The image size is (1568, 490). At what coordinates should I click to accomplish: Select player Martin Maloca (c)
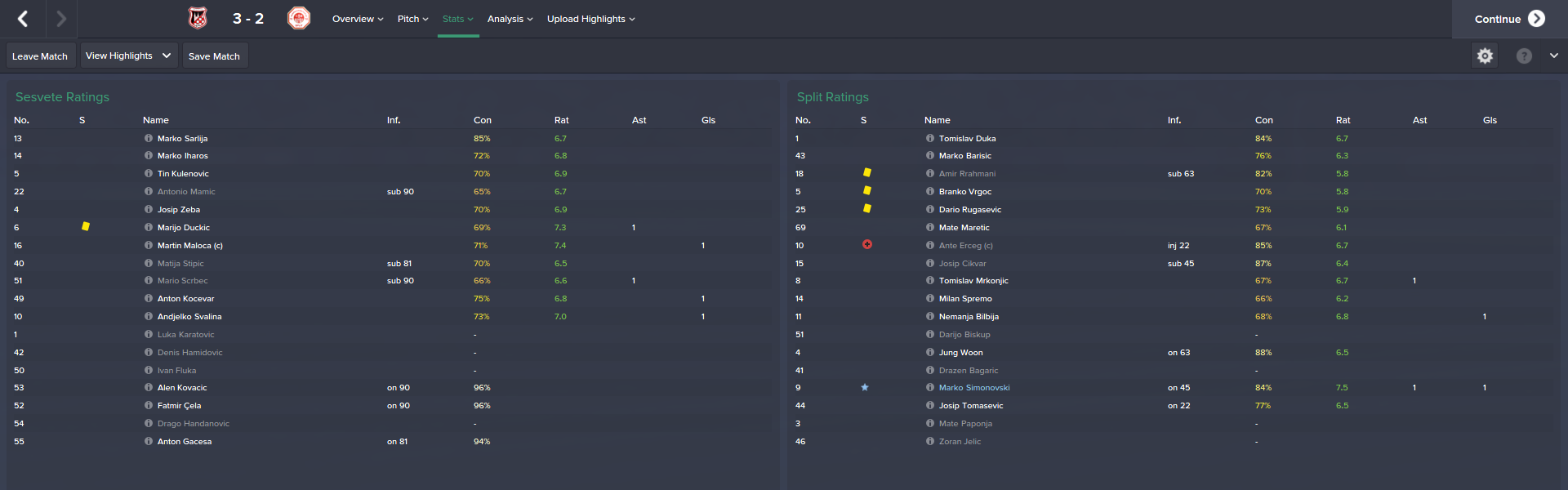[x=189, y=246]
